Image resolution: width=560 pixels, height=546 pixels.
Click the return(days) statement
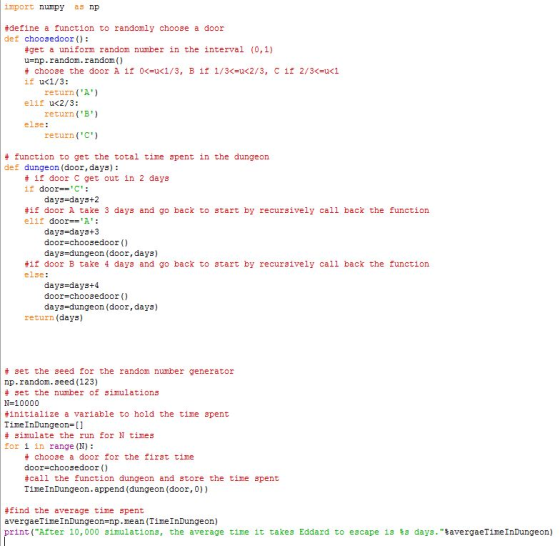54,317
